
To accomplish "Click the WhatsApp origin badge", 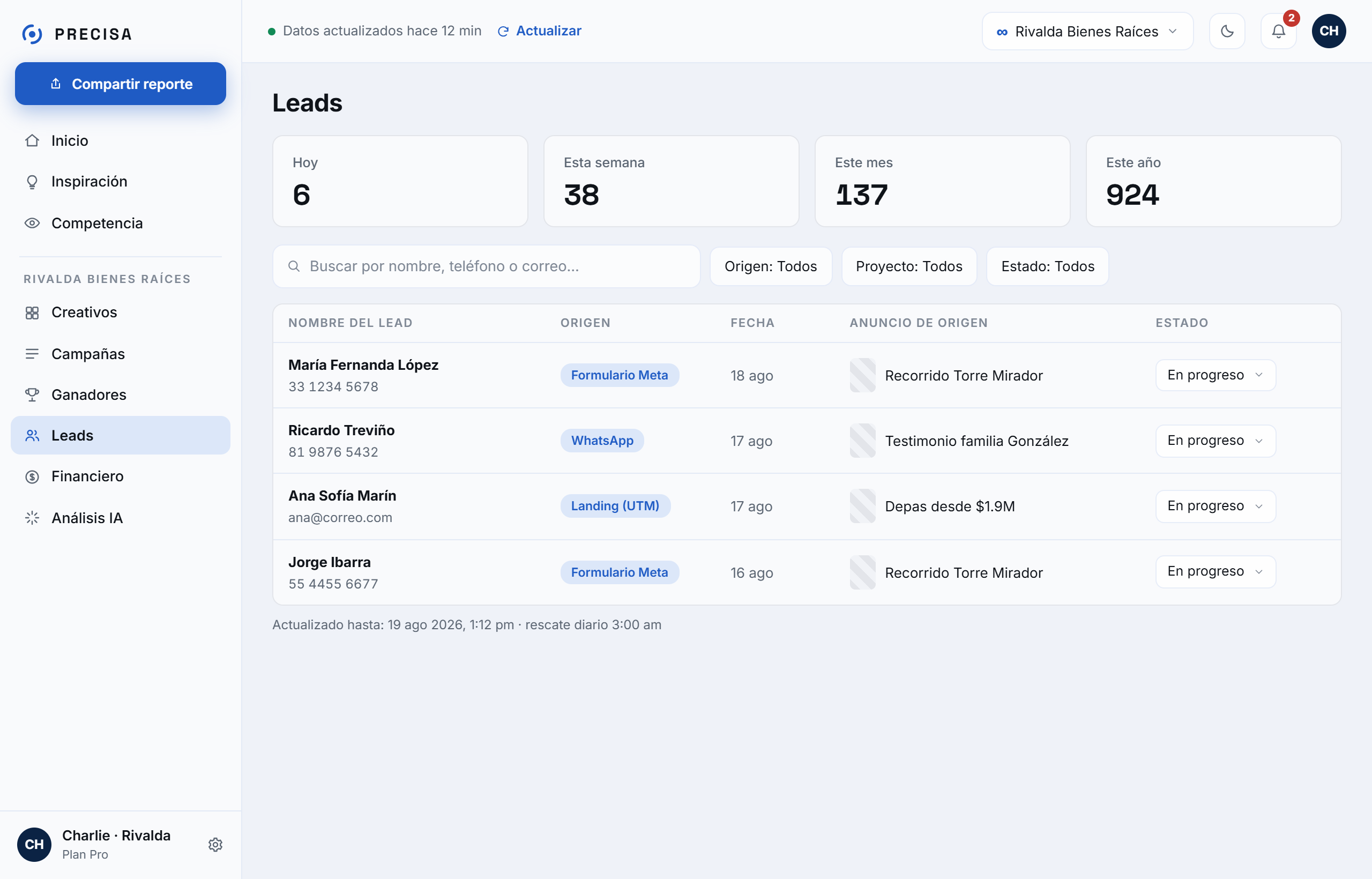I will click(x=602, y=441).
